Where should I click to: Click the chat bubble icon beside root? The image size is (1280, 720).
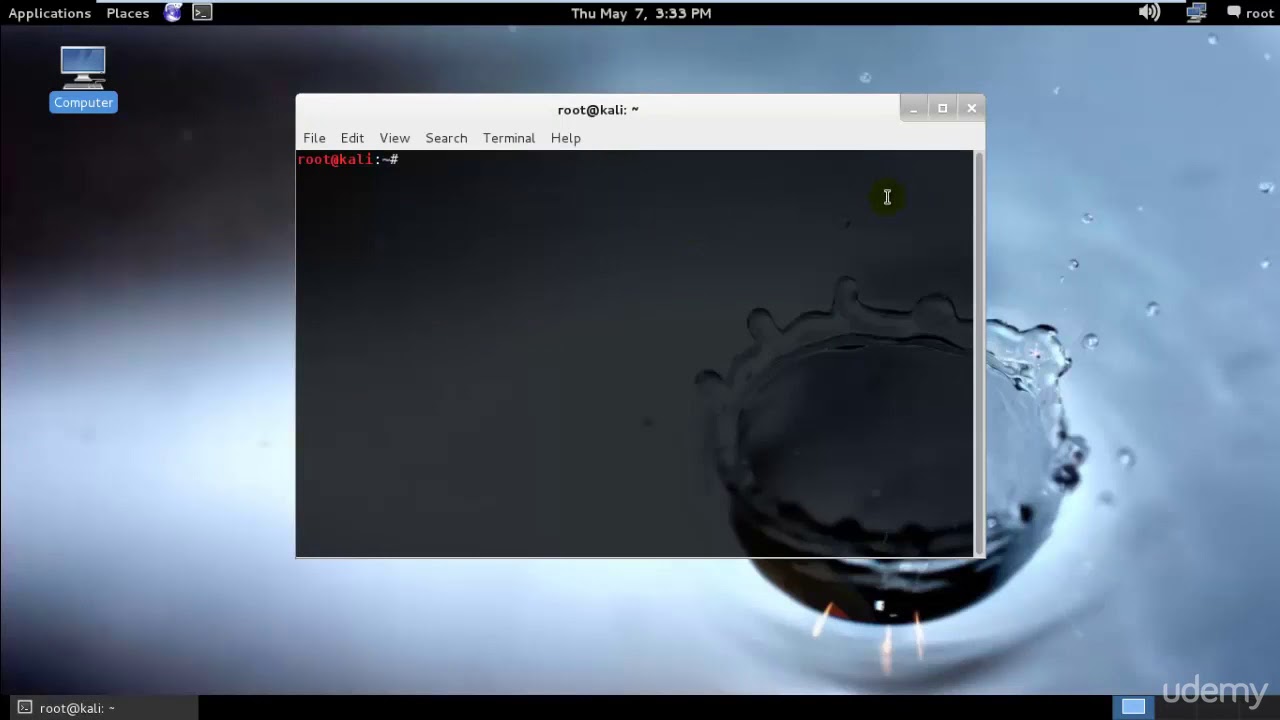coord(1234,13)
